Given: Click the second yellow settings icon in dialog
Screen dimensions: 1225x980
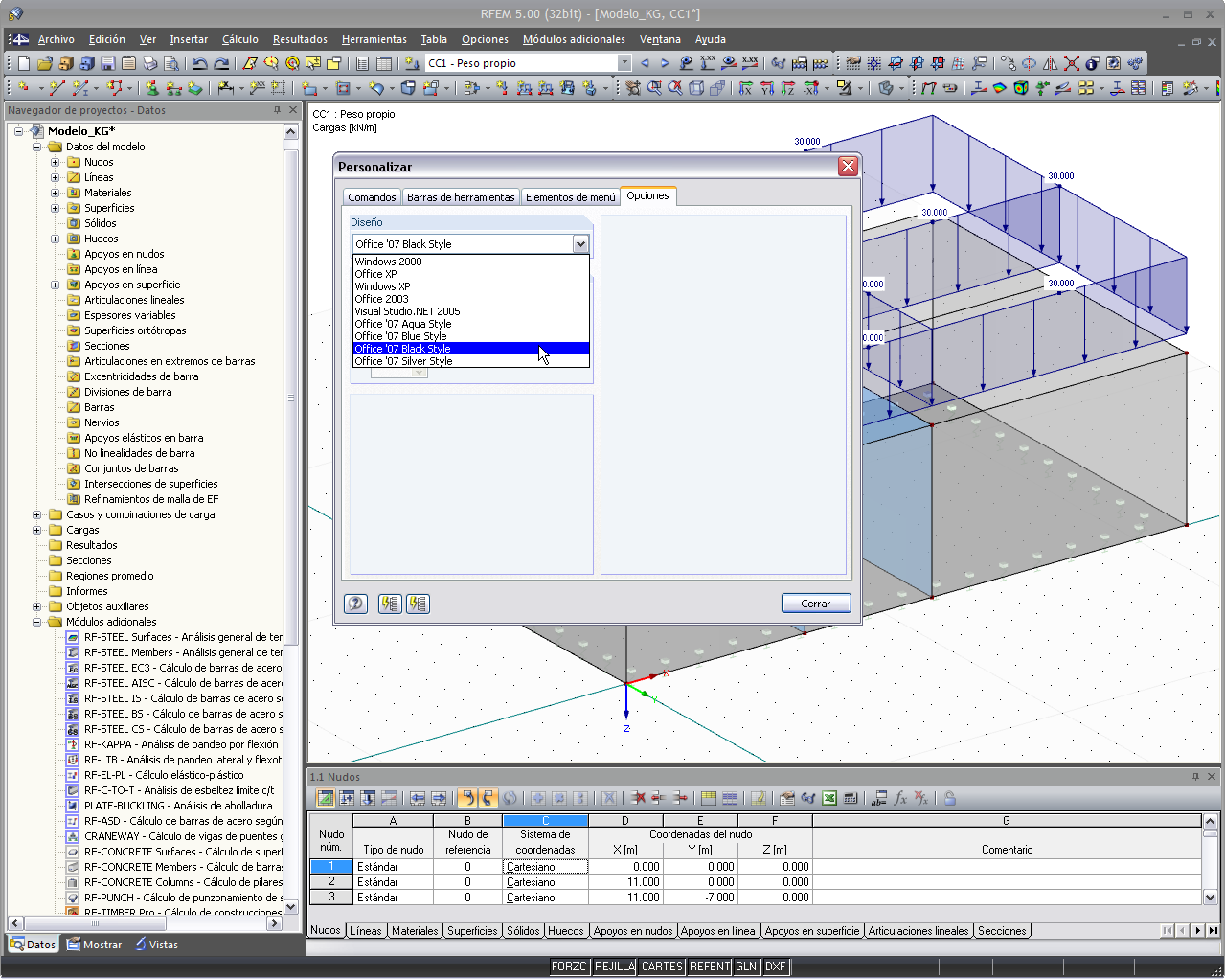Looking at the screenshot, I should click(x=418, y=604).
